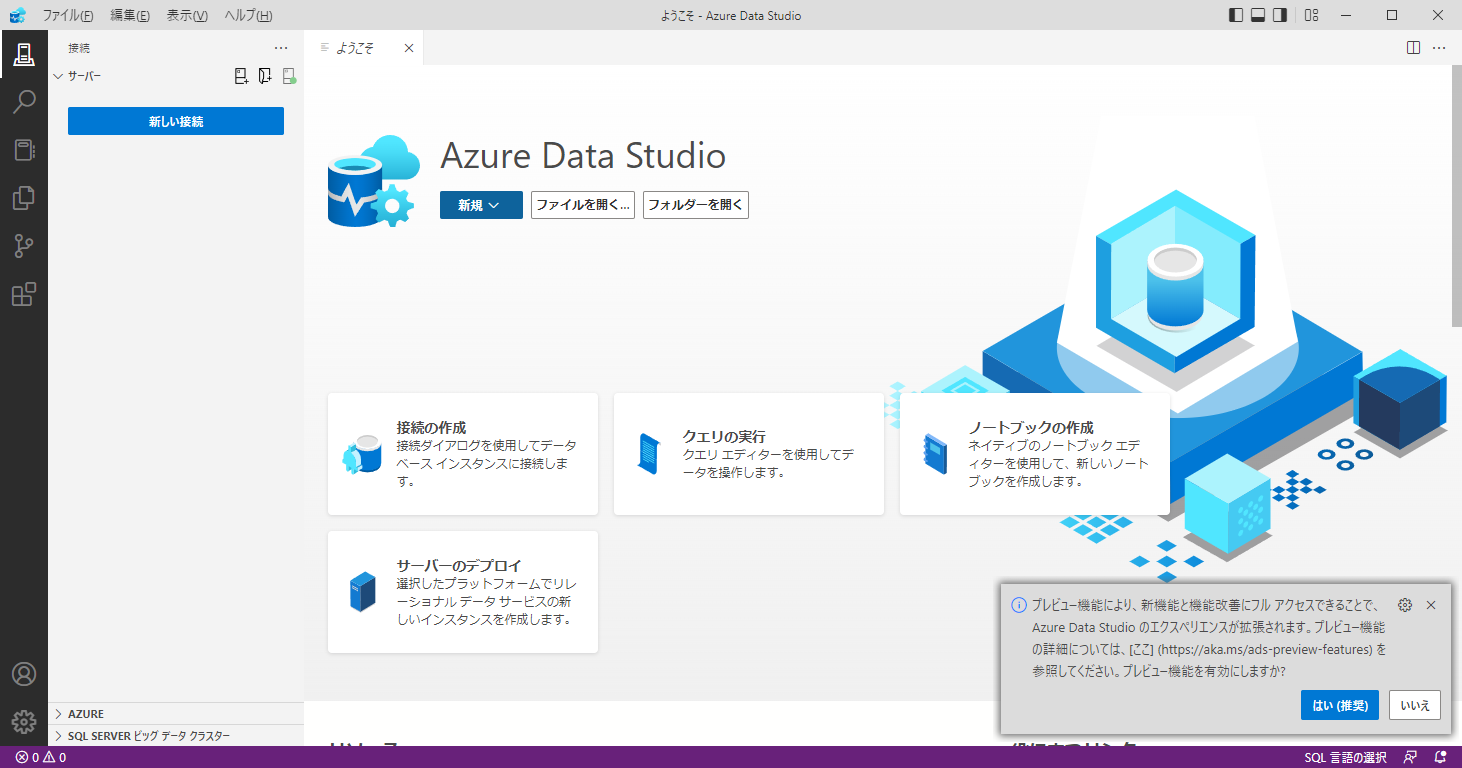Open the Search view in activity bar

[24, 102]
